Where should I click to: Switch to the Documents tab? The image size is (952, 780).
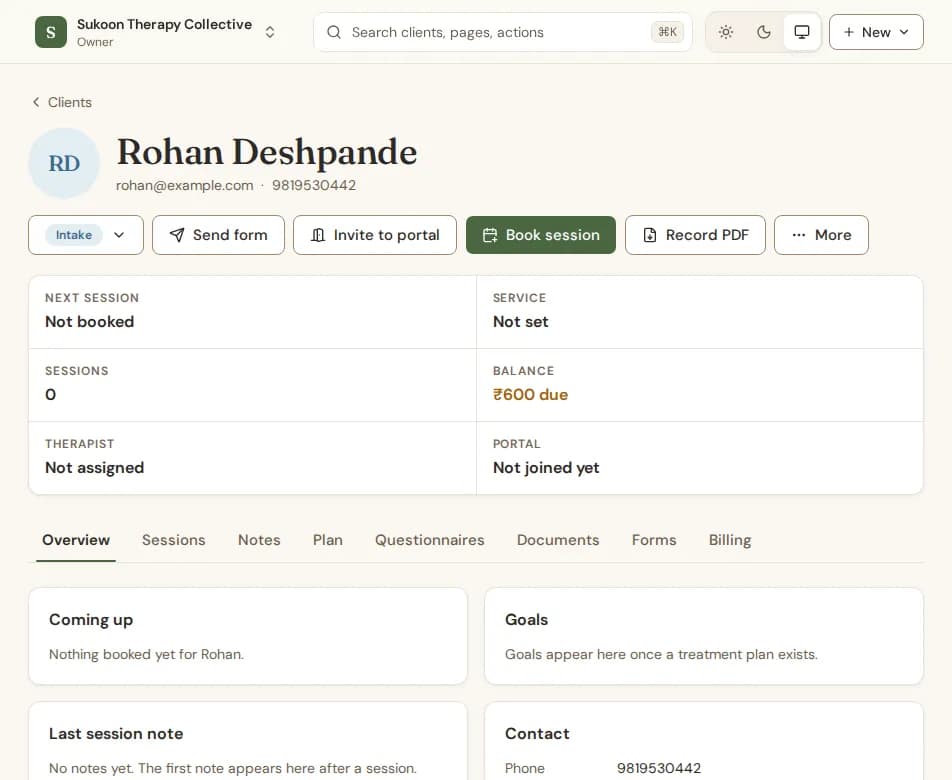558,540
